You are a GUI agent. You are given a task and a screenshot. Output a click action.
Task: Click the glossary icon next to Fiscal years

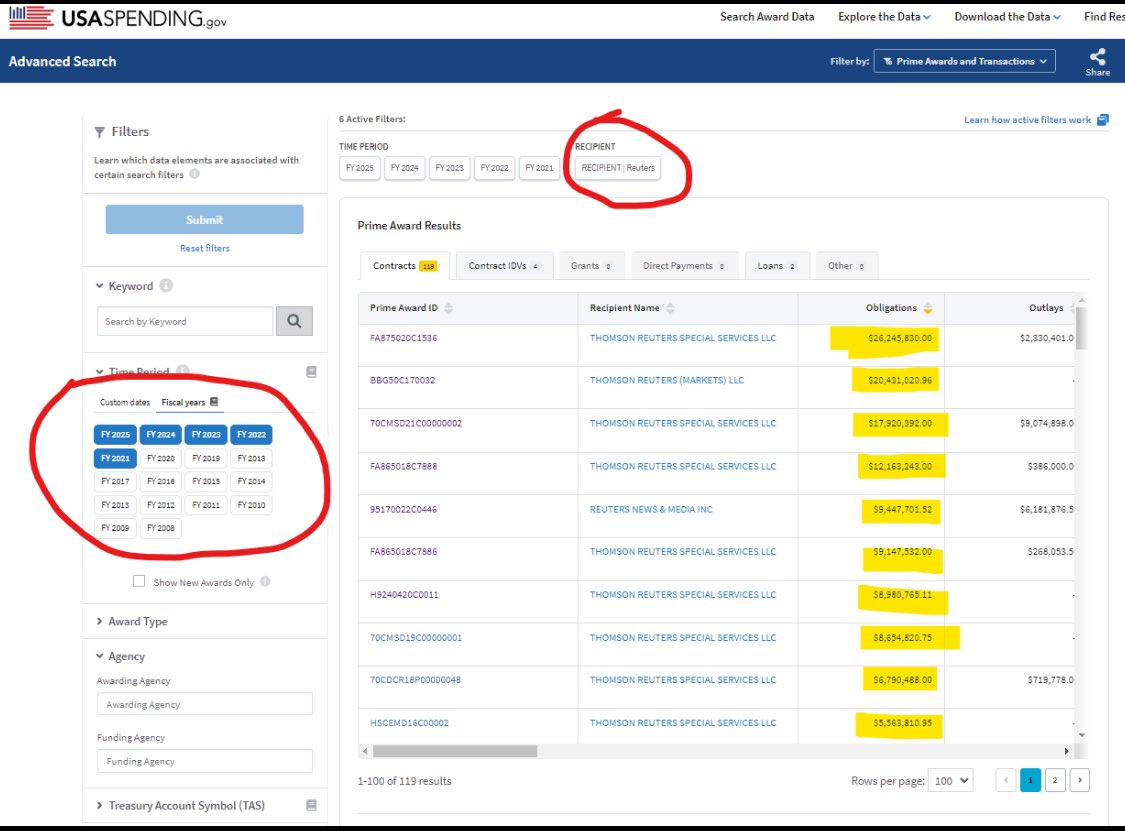click(x=214, y=402)
